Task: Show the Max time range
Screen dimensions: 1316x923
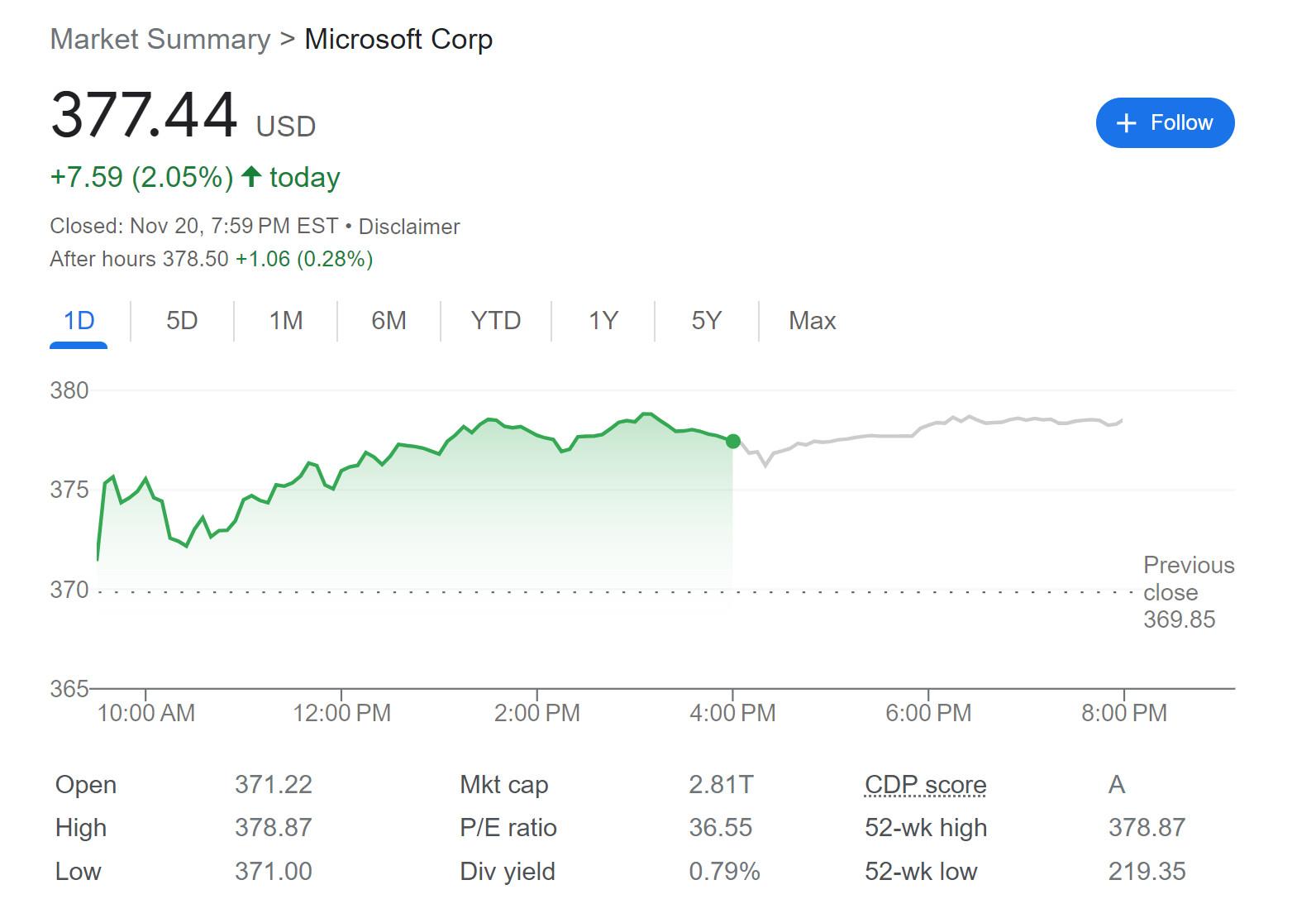Action: pos(812,321)
